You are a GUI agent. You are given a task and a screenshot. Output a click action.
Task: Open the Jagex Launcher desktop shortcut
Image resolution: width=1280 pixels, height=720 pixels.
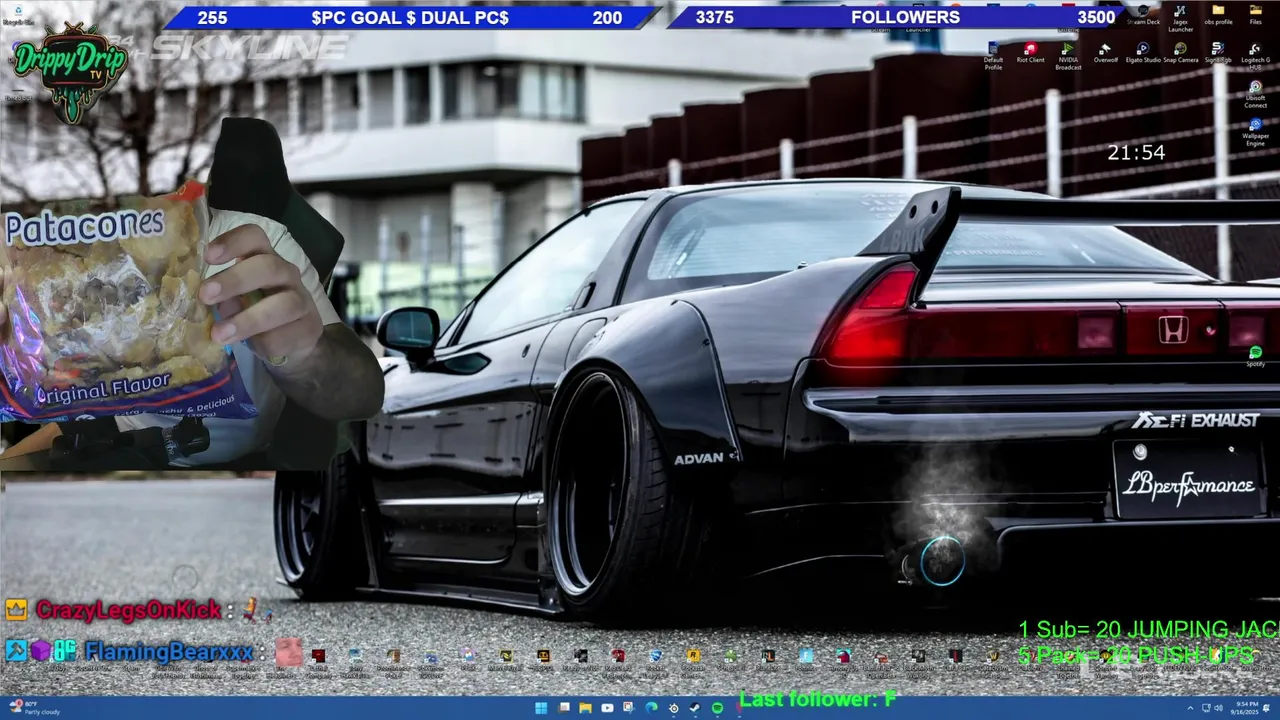(x=1180, y=18)
